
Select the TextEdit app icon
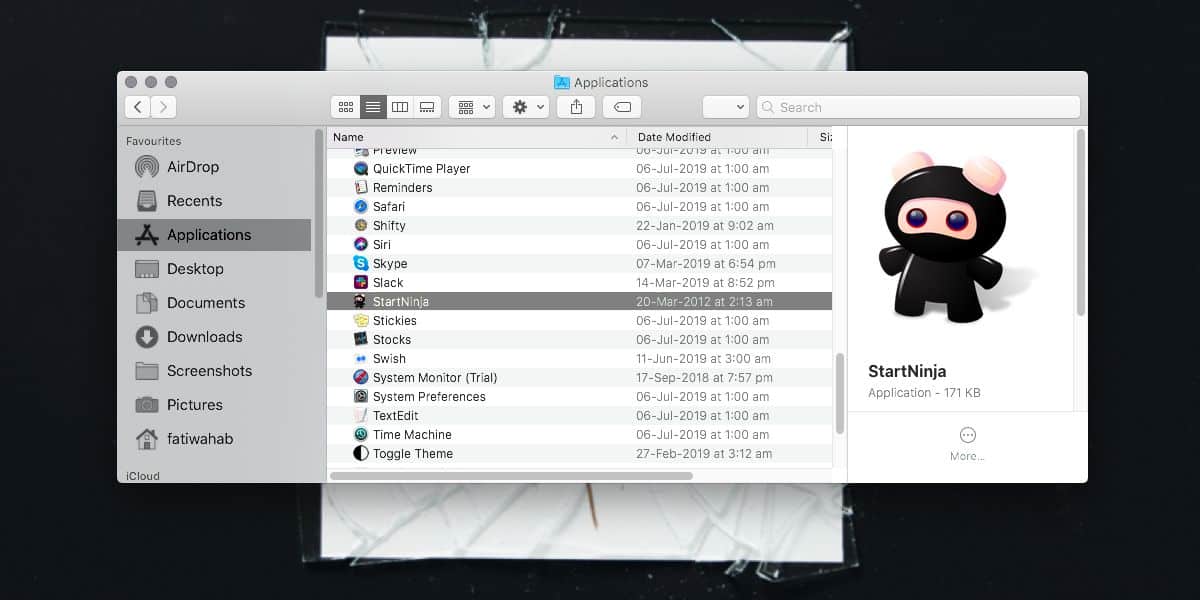(361, 416)
